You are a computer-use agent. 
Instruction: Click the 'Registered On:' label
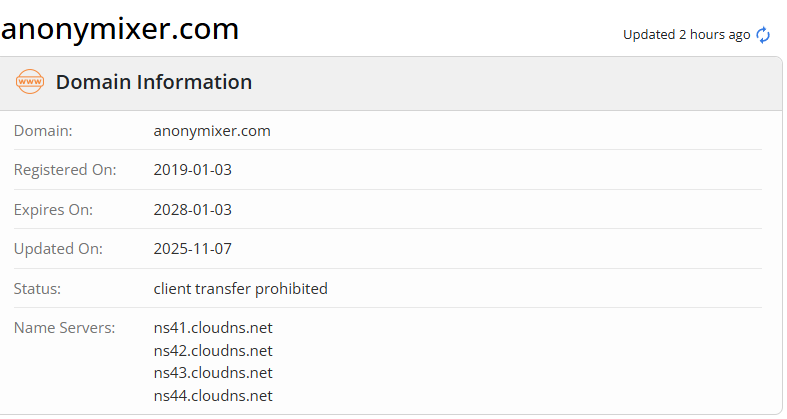tap(65, 170)
